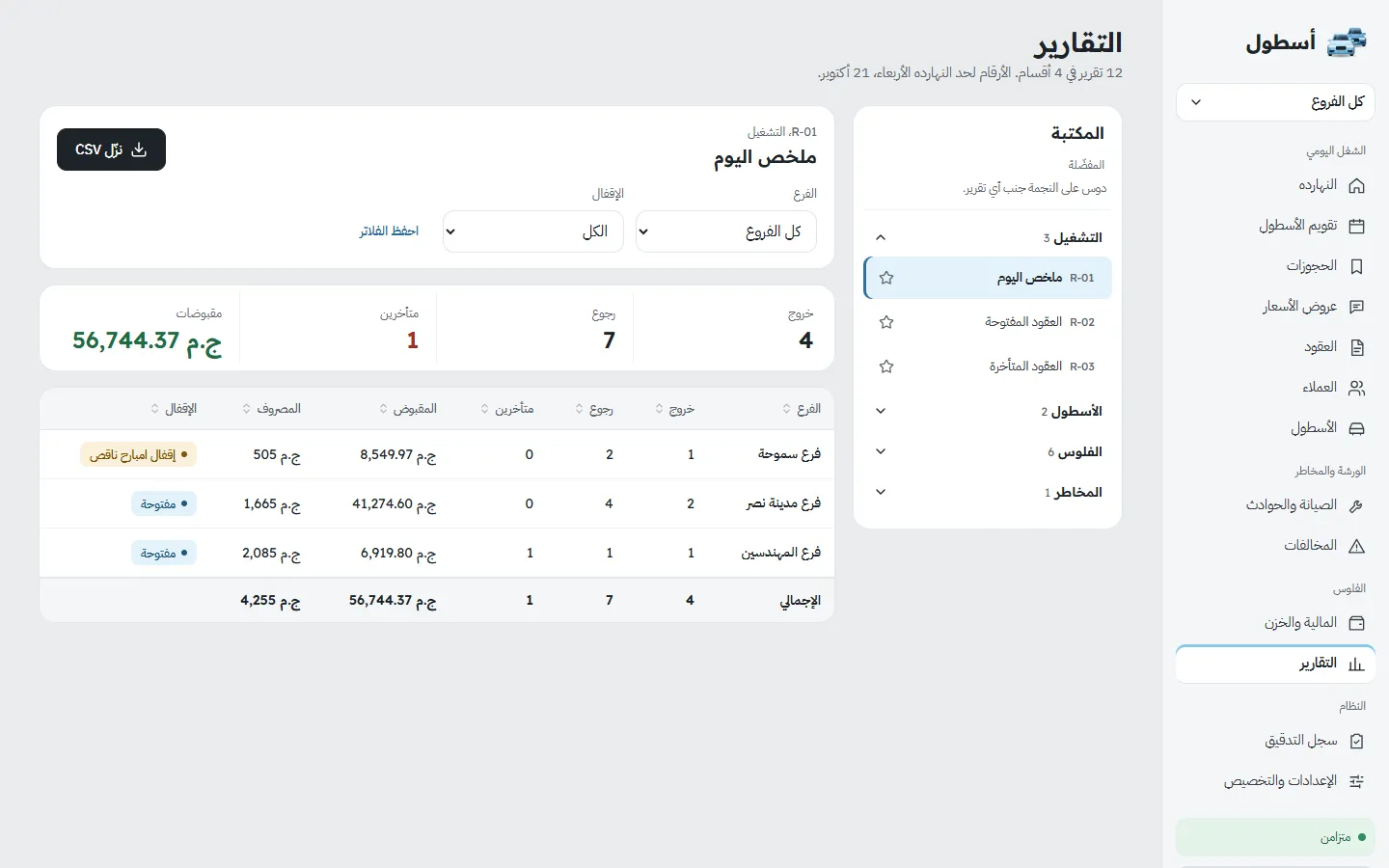Click the إقفال امبارح ناقص status badge

[x=138, y=455]
